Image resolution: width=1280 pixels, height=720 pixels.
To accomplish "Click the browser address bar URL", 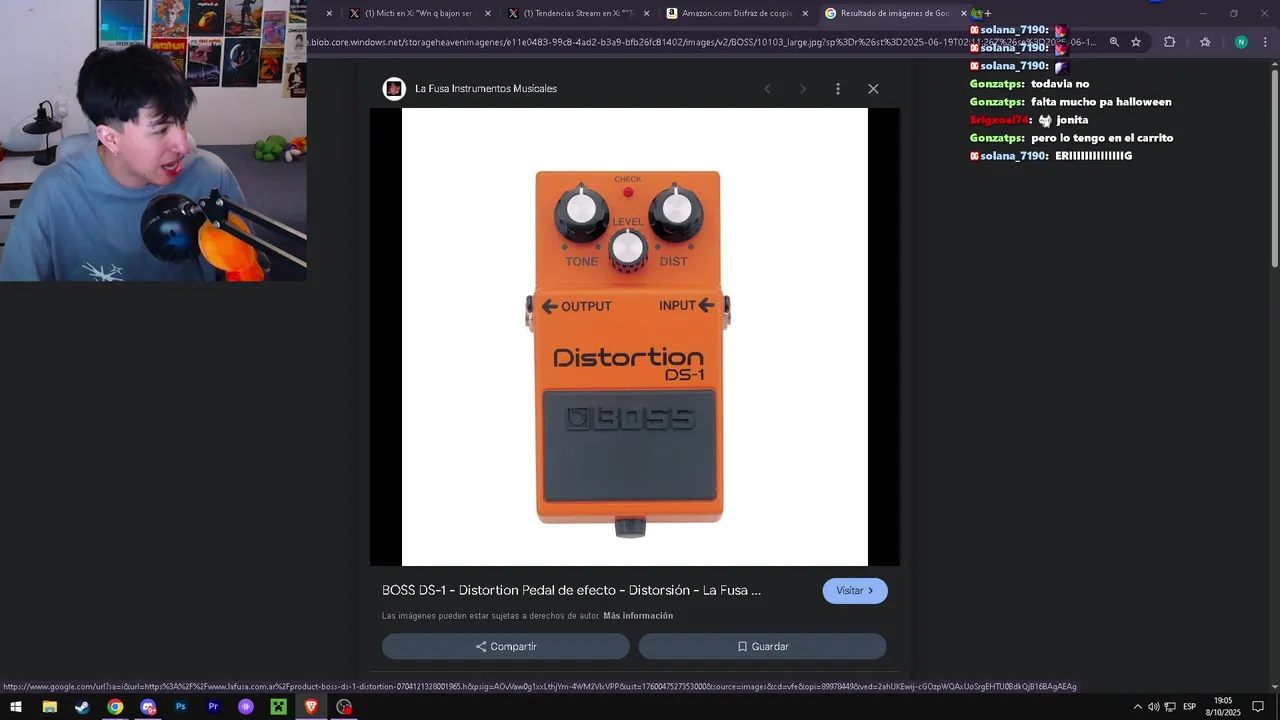I will (x=703, y=42).
